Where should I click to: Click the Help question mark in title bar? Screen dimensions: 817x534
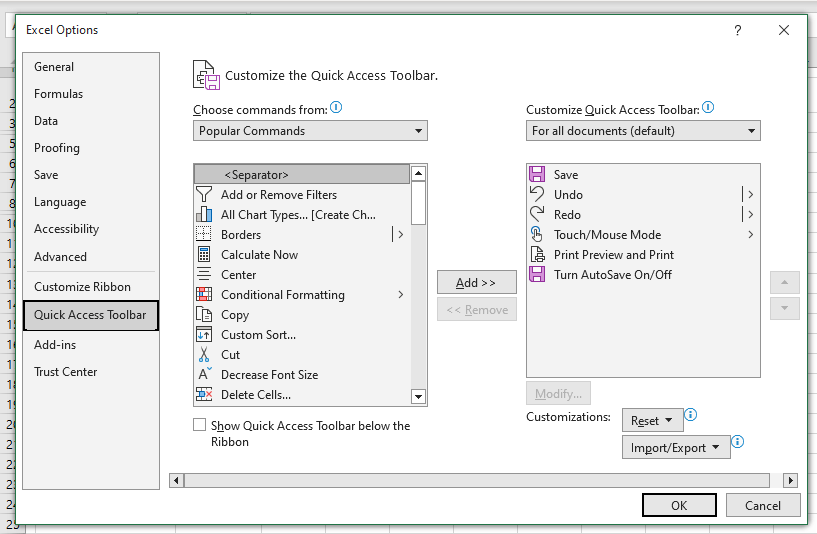[737, 30]
